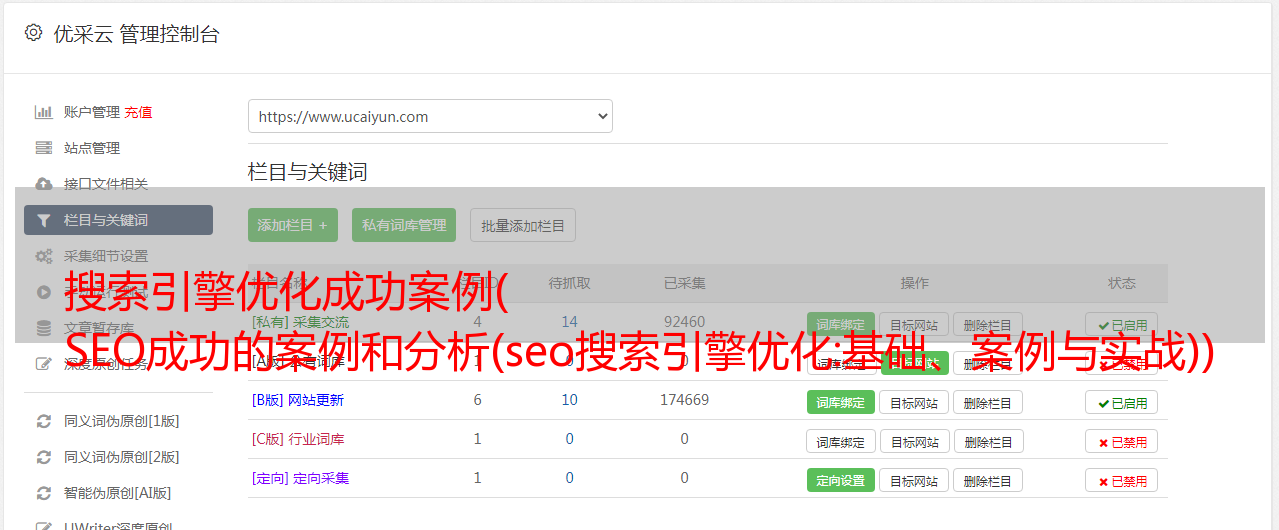Click the 批量添加栏目 button
This screenshot has width=1279, height=530.
click(523, 225)
